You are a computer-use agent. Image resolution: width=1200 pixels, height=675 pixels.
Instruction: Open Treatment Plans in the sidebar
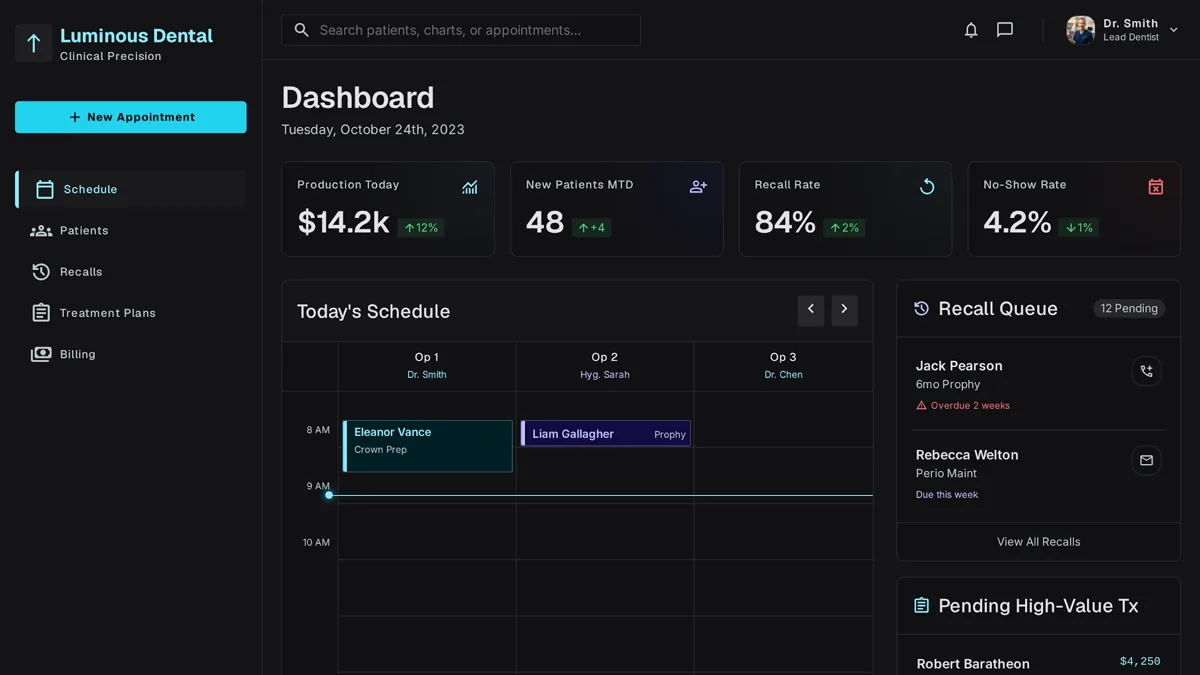click(x=131, y=313)
